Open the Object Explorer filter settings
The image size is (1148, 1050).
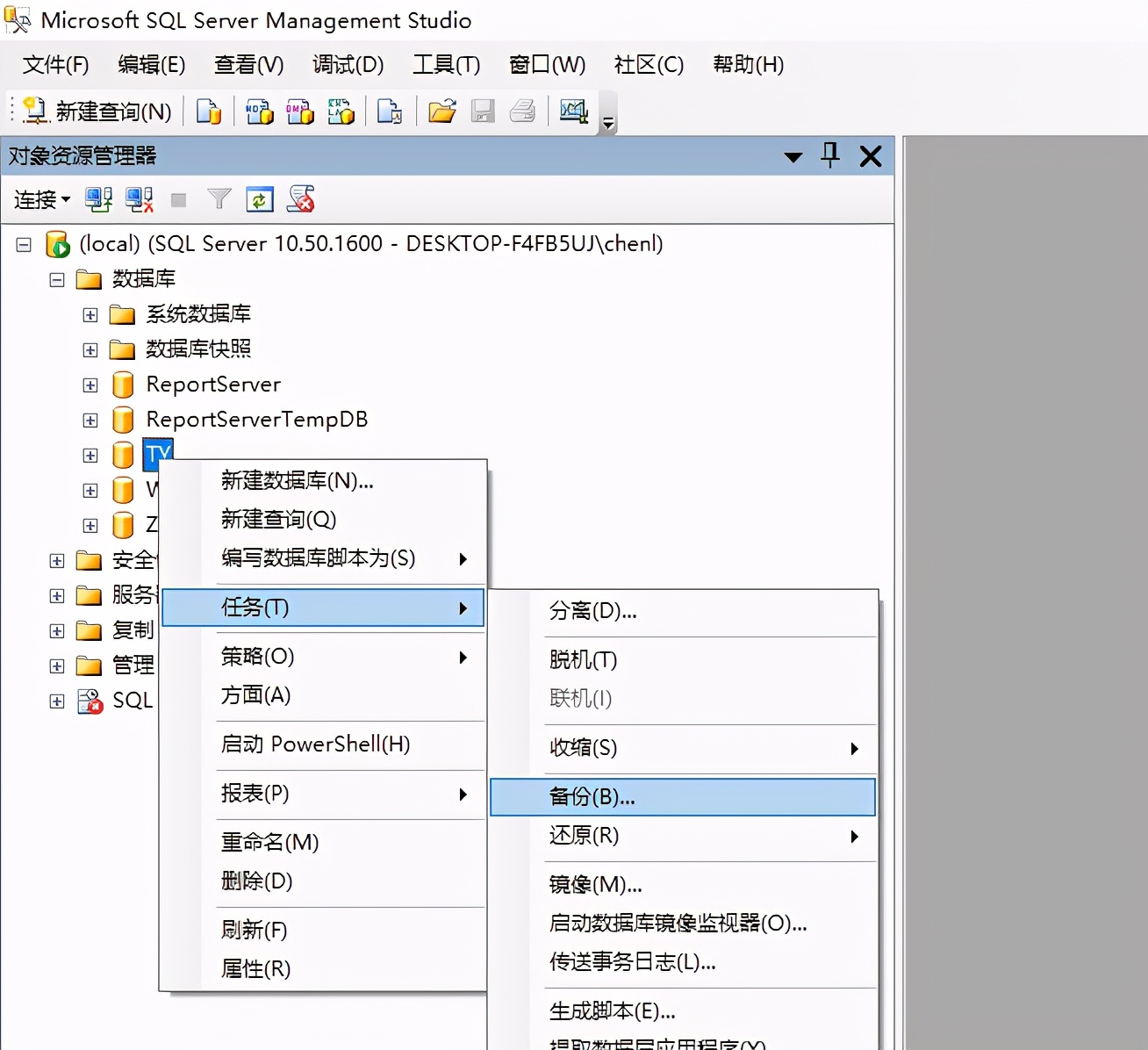tap(219, 199)
